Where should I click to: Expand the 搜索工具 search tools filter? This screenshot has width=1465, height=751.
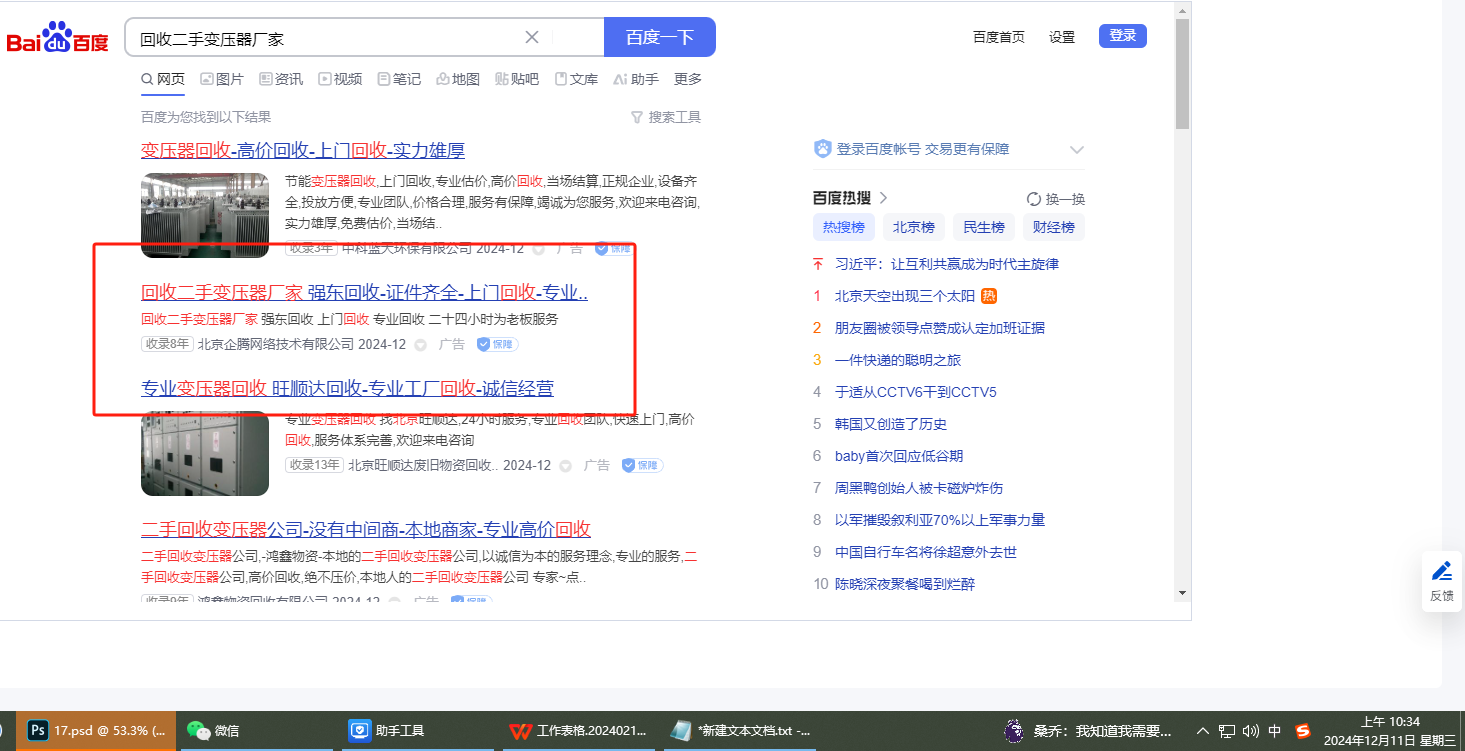tap(666, 117)
